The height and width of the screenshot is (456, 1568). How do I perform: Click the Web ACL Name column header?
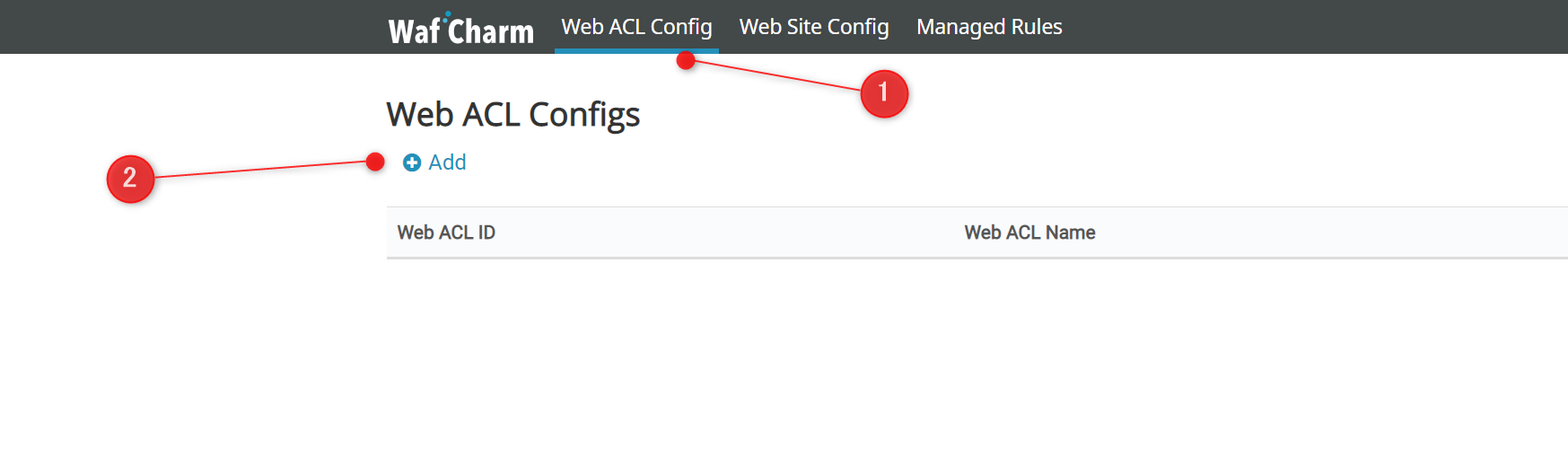click(1029, 232)
